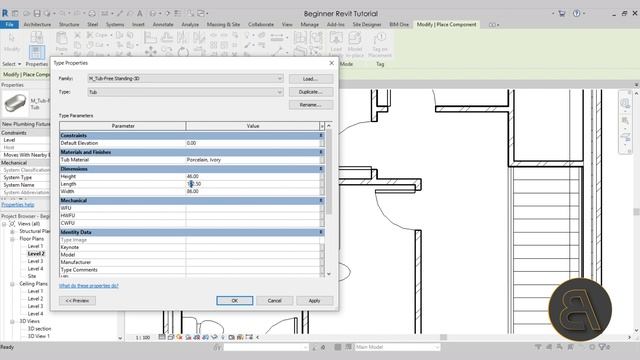
Task: Click the Length value field
Action: coord(253,184)
